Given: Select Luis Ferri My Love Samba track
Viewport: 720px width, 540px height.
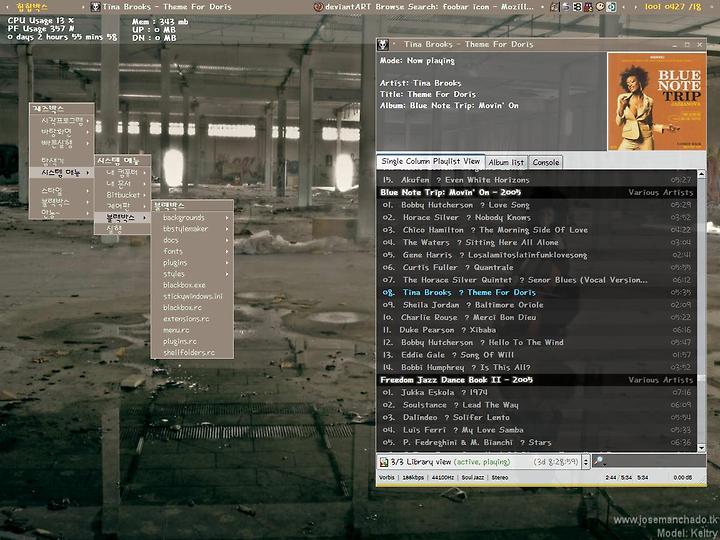Looking at the screenshot, I should coord(536,430).
